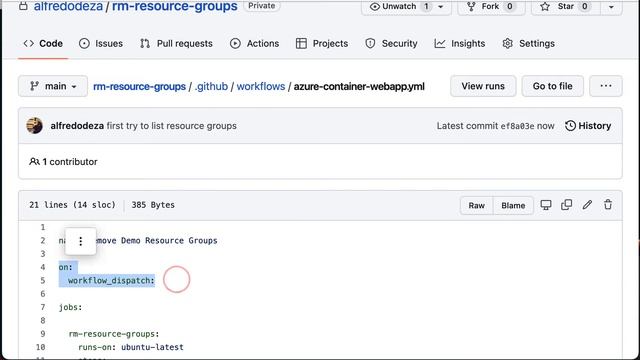The width and height of the screenshot is (640, 360).
Task: Click the 'workflow_dispatch:' code text
Action: 111,280
